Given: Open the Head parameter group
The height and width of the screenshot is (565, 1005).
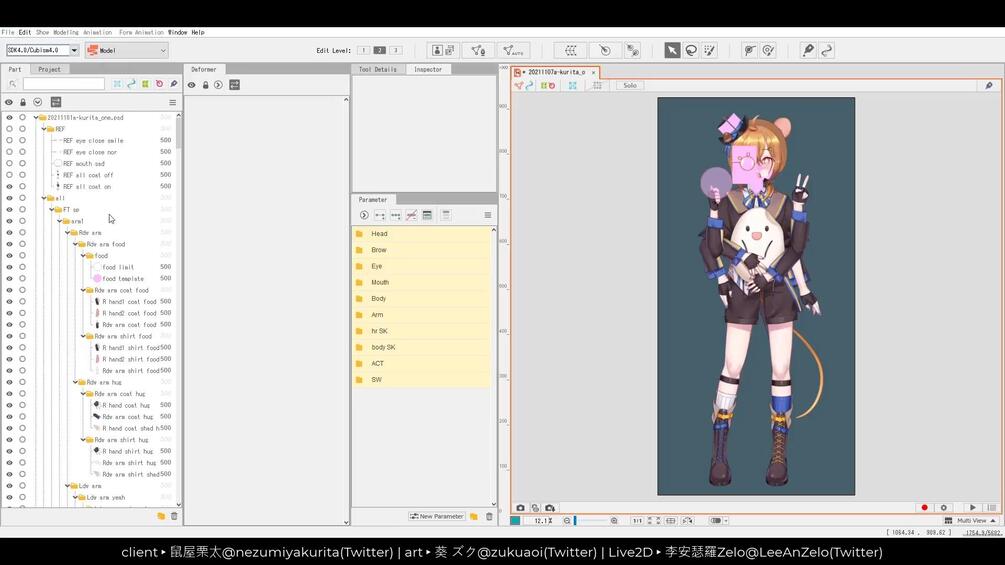Looking at the screenshot, I should (422, 234).
